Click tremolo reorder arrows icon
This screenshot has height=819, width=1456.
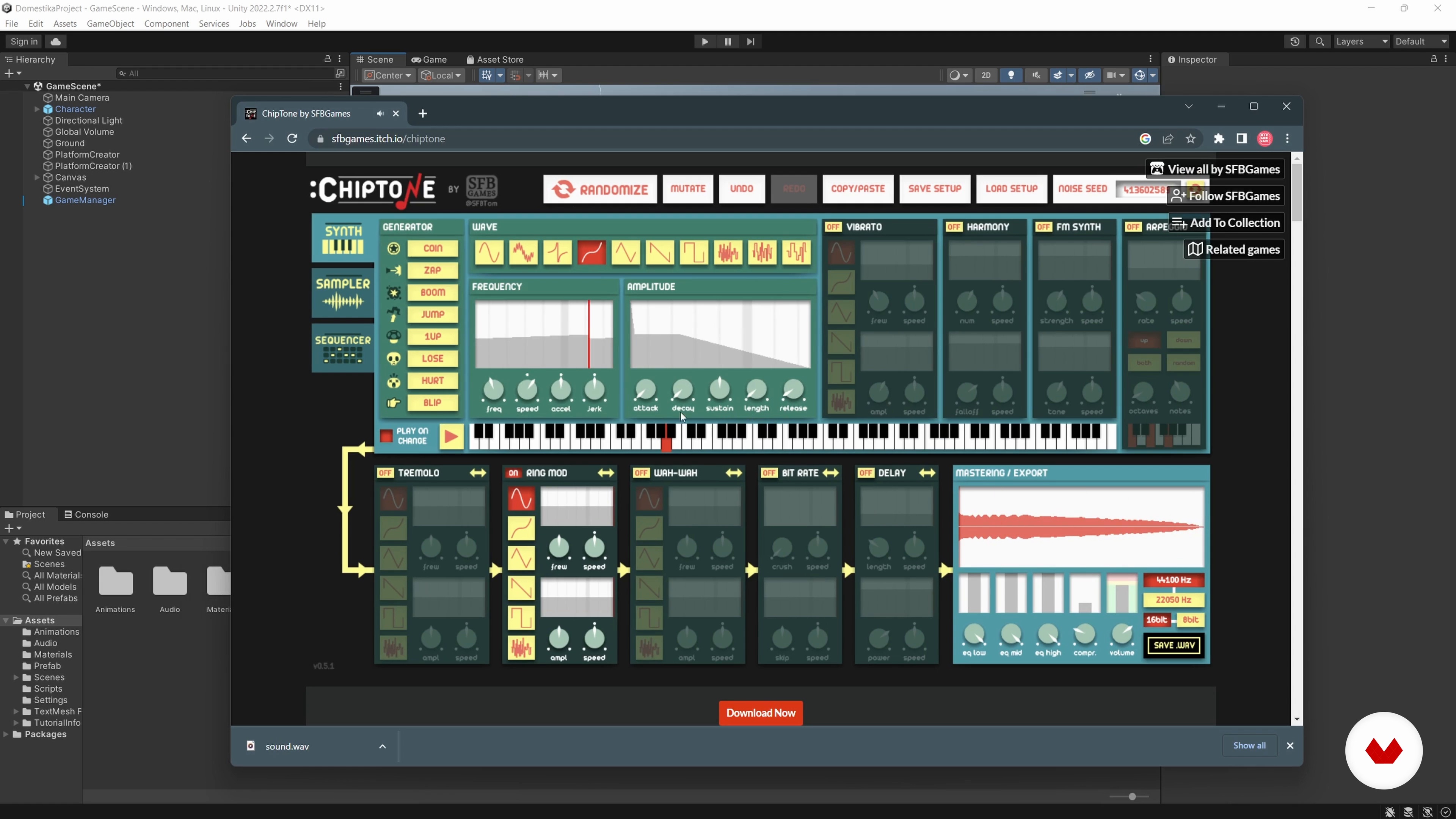coord(478,473)
